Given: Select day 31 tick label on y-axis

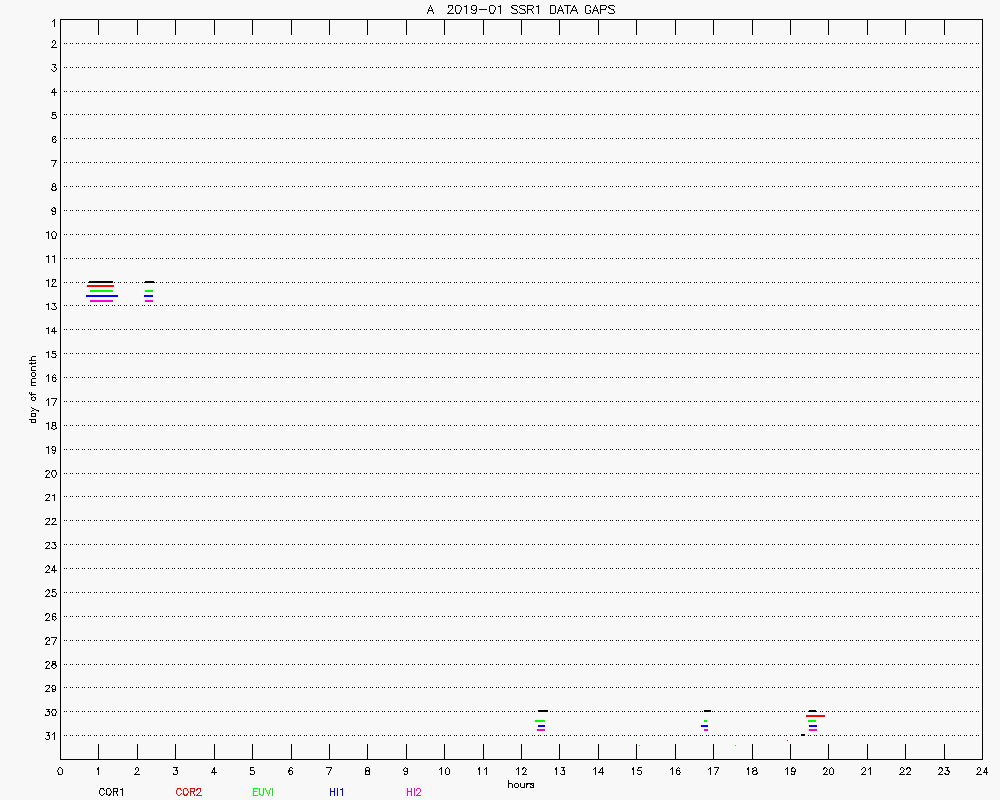Looking at the screenshot, I should (x=48, y=736).
